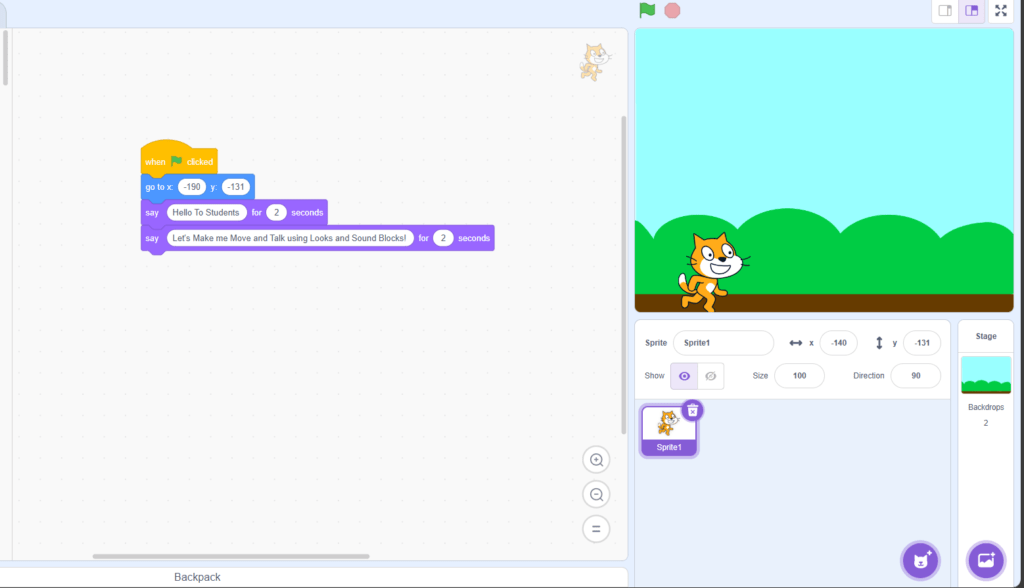Run the project with the green flag
Screen dimensions: 1024x588
coord(646,10)
